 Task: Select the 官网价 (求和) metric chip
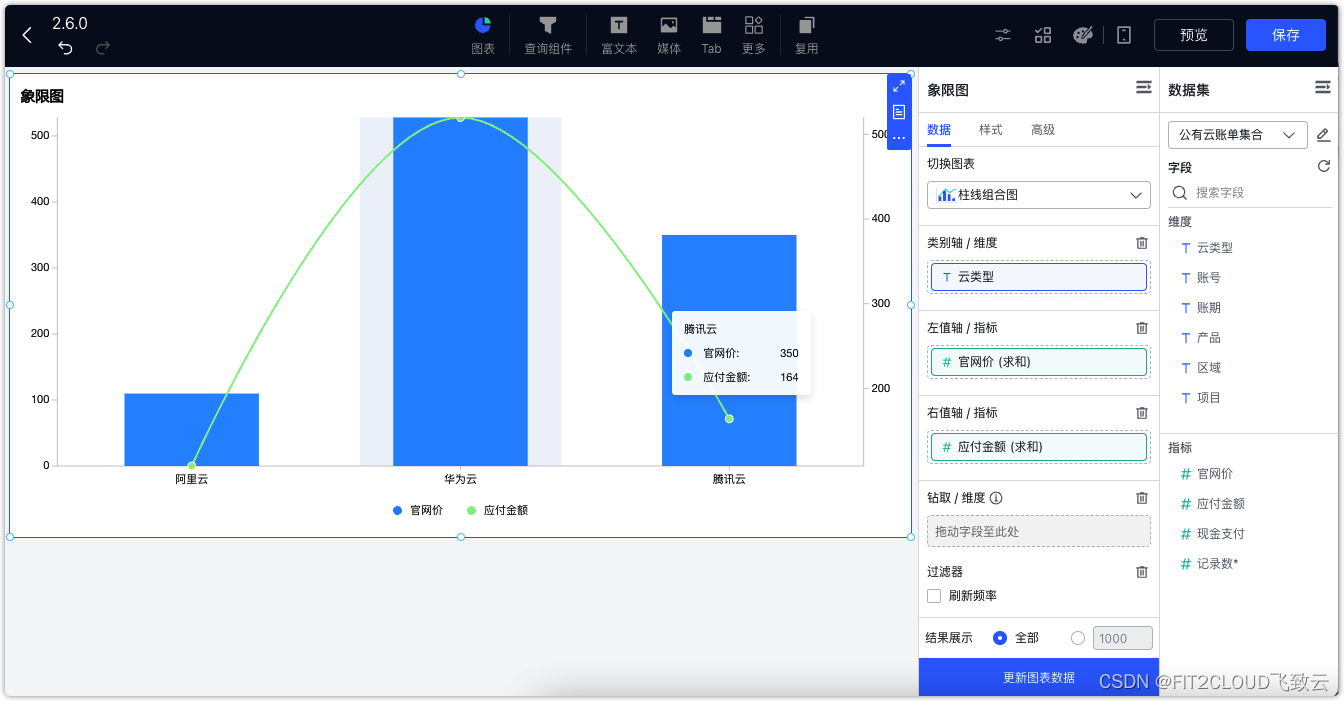pyautogui.click(x=1039, y=362)
